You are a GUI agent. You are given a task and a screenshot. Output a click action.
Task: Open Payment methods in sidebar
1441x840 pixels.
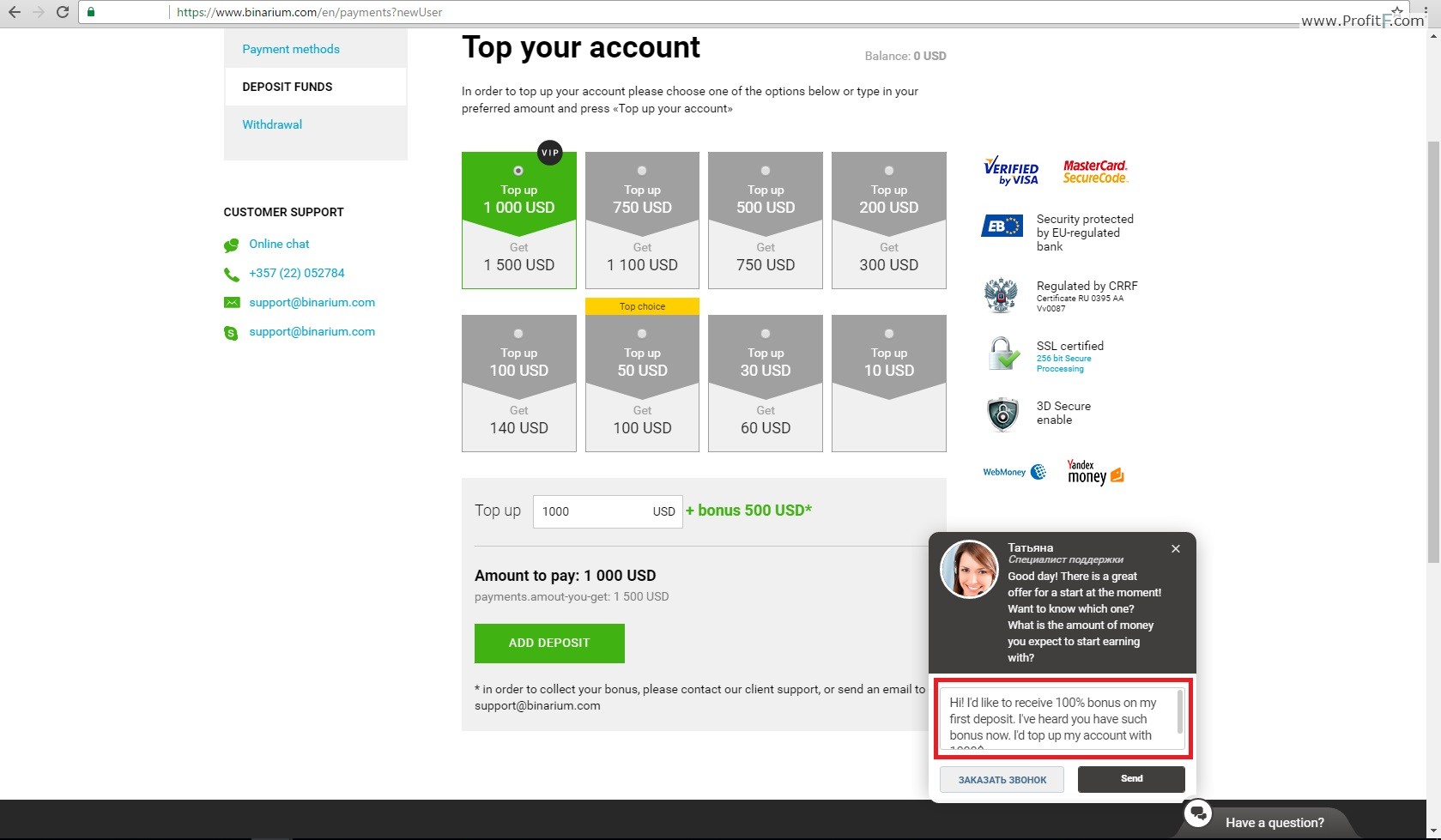[x=291, y=49]
